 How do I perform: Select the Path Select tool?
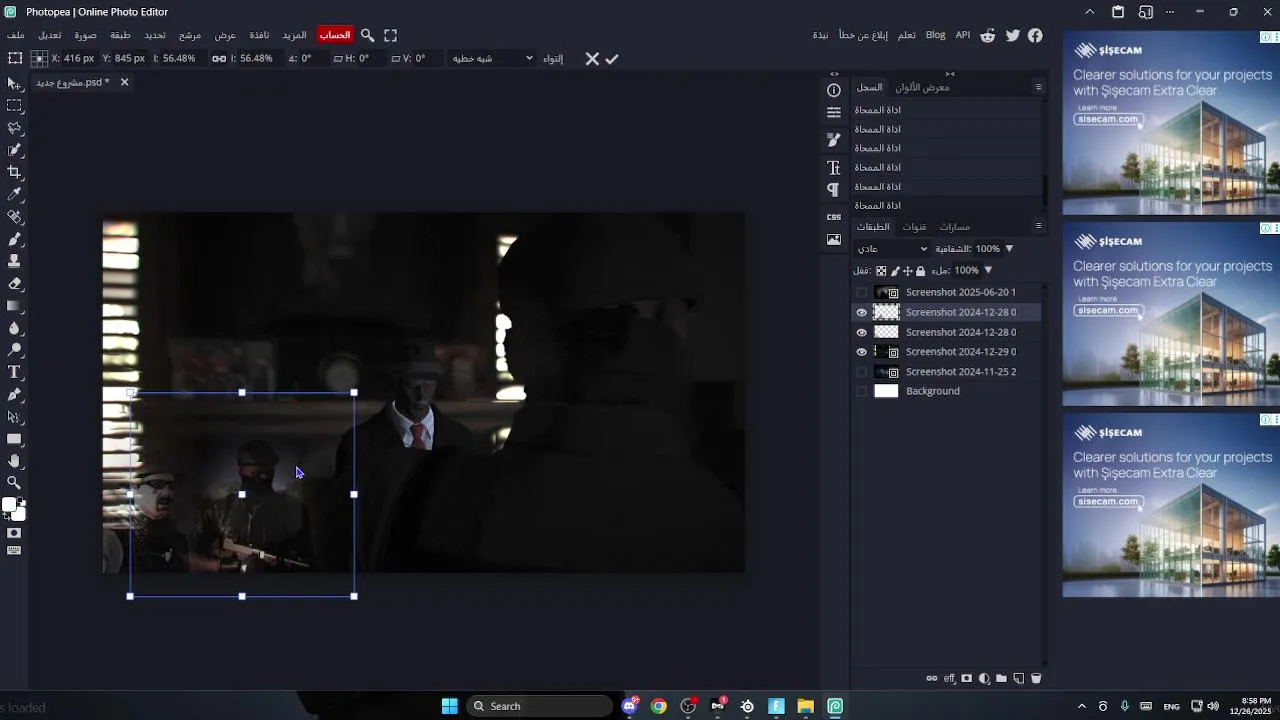coord(14,417)
